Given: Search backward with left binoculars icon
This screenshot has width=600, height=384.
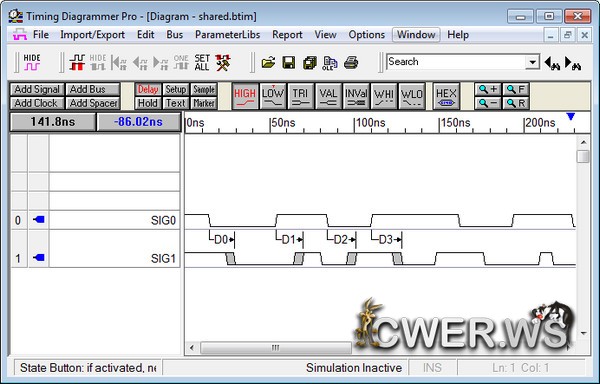Looking at the screenshot, I should click(552, 63).
